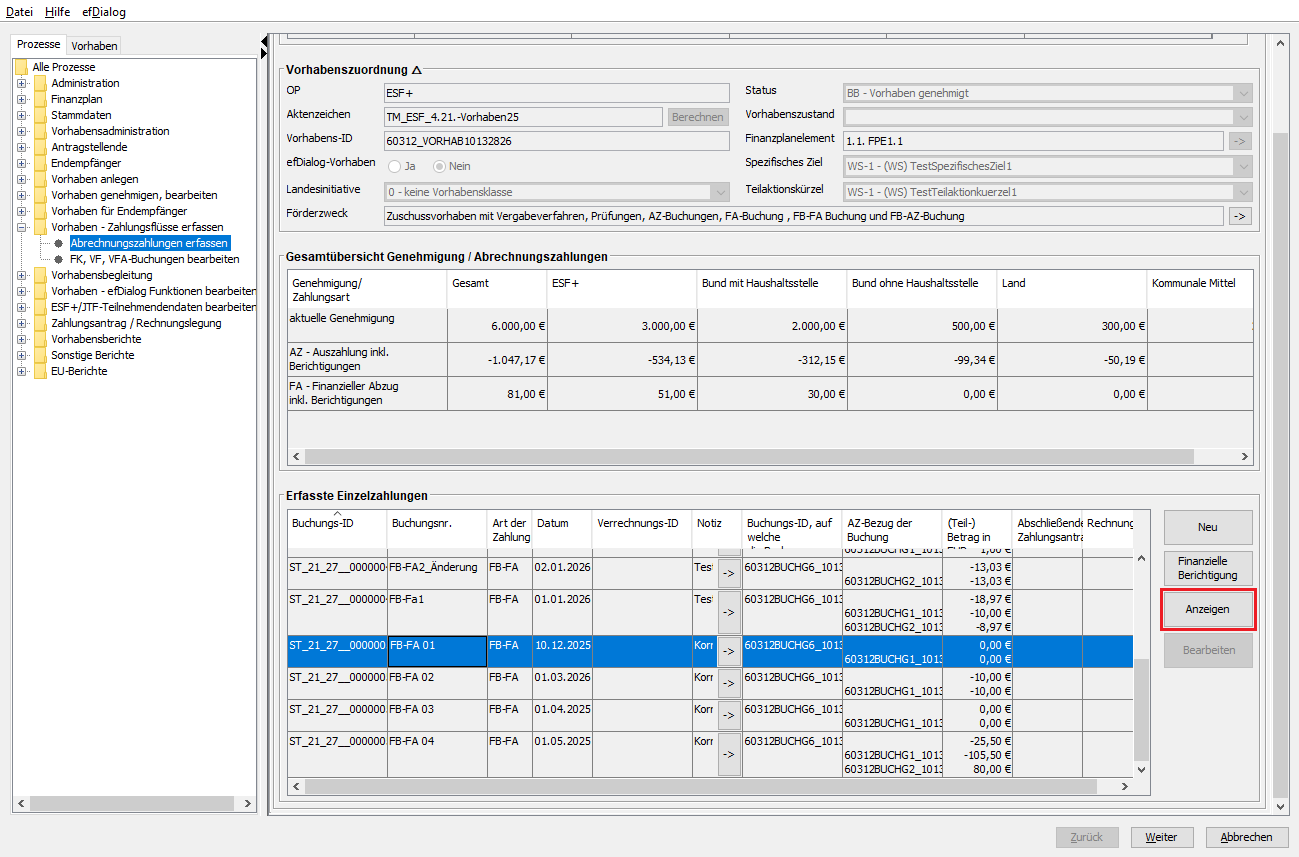The image size is (1299, 857).
Task: Click the panel collapse arrow at splitter
Action: [264, 41]
